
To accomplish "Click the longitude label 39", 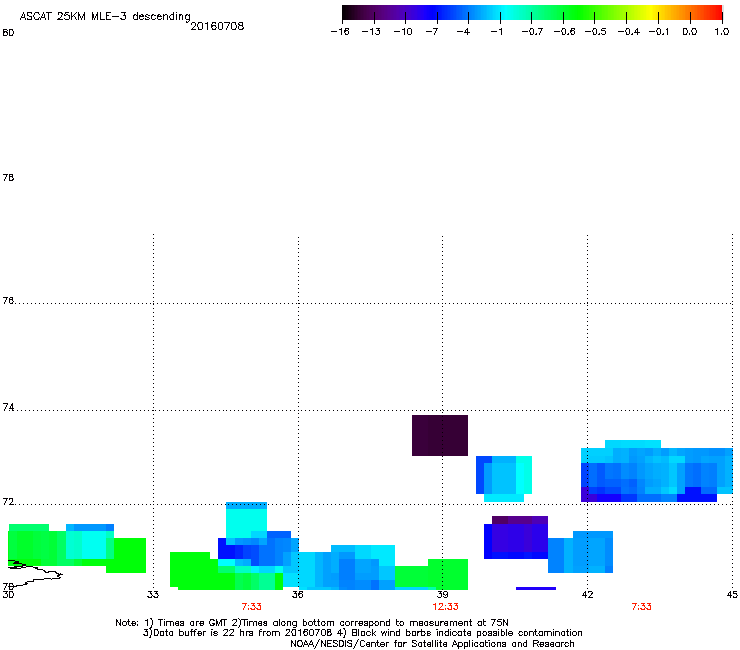I will 442,595.
